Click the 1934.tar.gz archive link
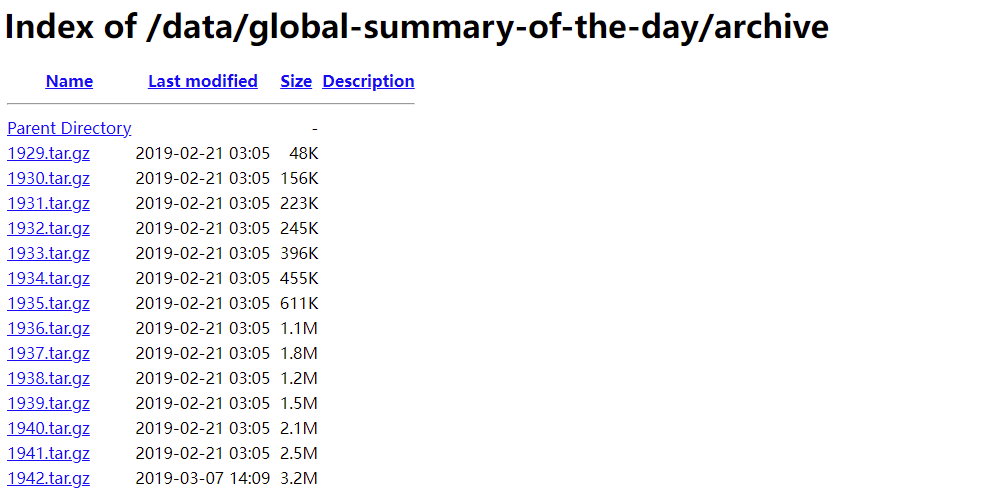This screenshot has height=493, width=989. (x=48, y=278)
